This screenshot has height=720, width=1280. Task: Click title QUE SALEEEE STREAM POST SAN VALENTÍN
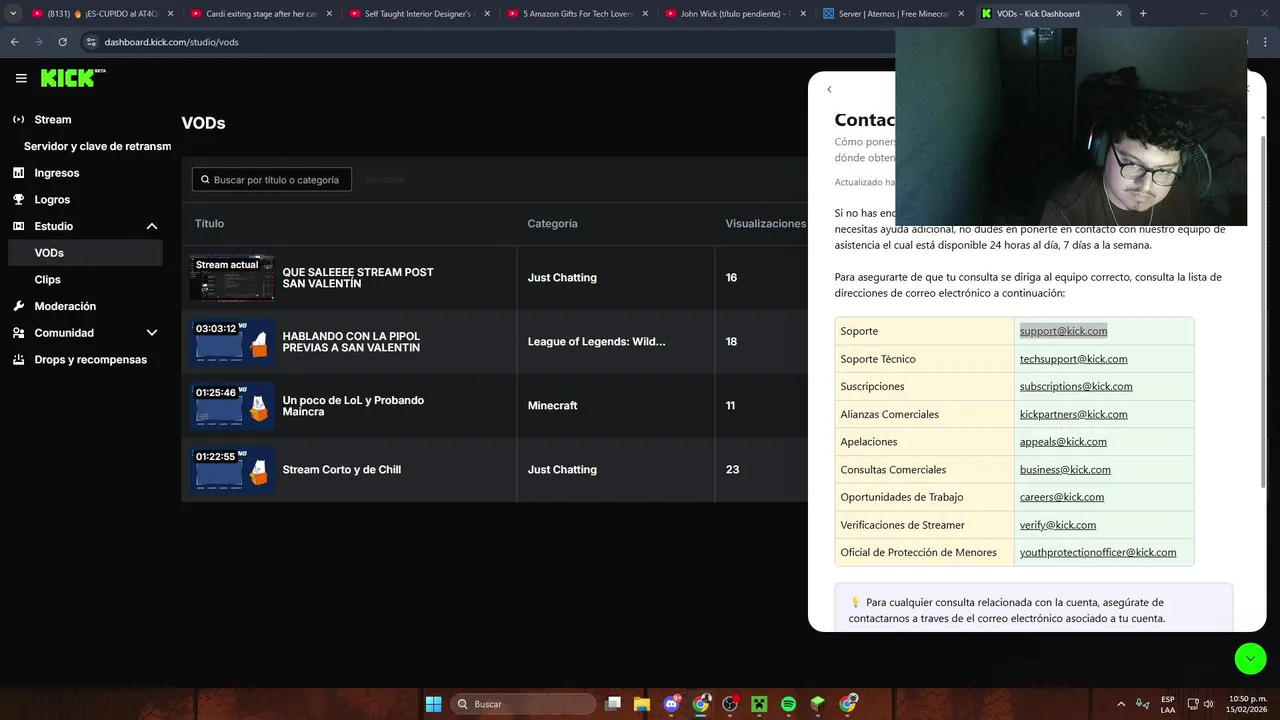(x=358, y=278)
